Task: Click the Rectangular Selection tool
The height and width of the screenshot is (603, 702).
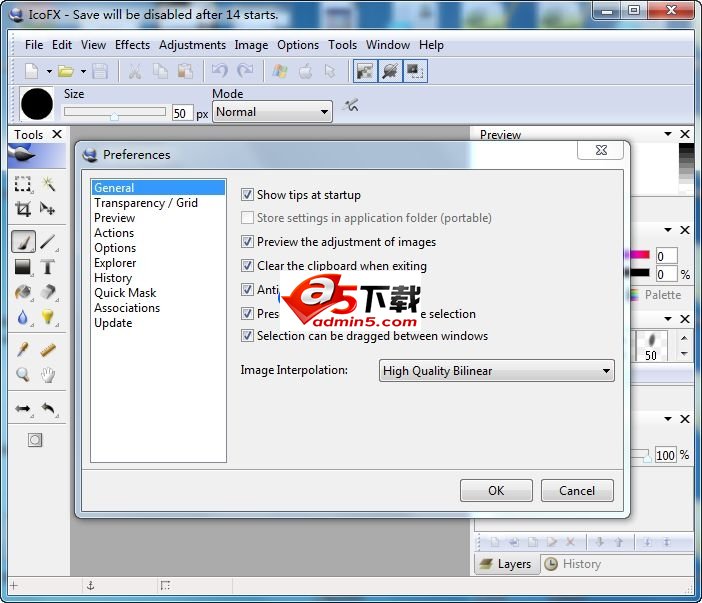Action: click(23, 185)
